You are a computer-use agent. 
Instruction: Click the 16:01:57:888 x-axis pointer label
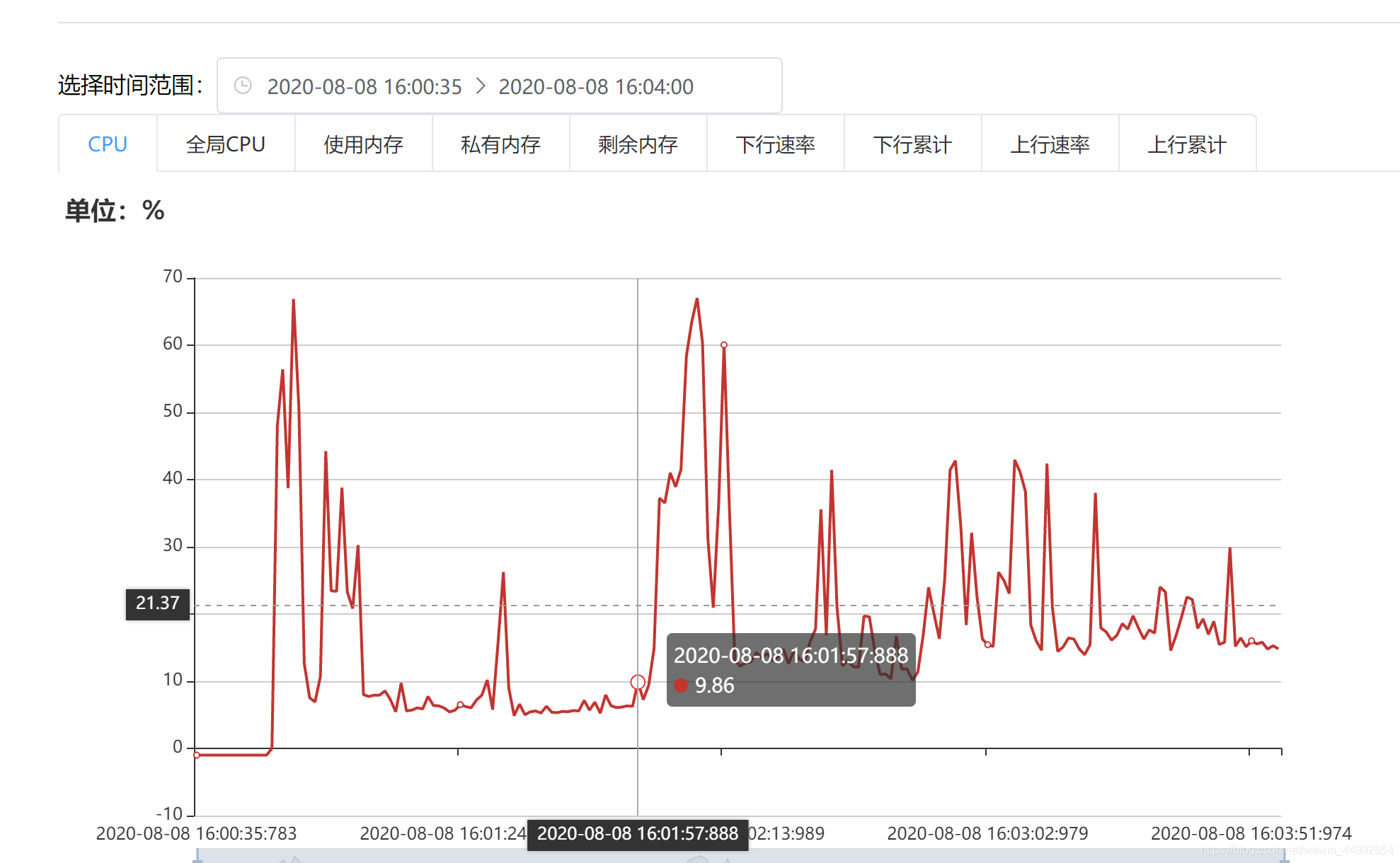(637, 833)
